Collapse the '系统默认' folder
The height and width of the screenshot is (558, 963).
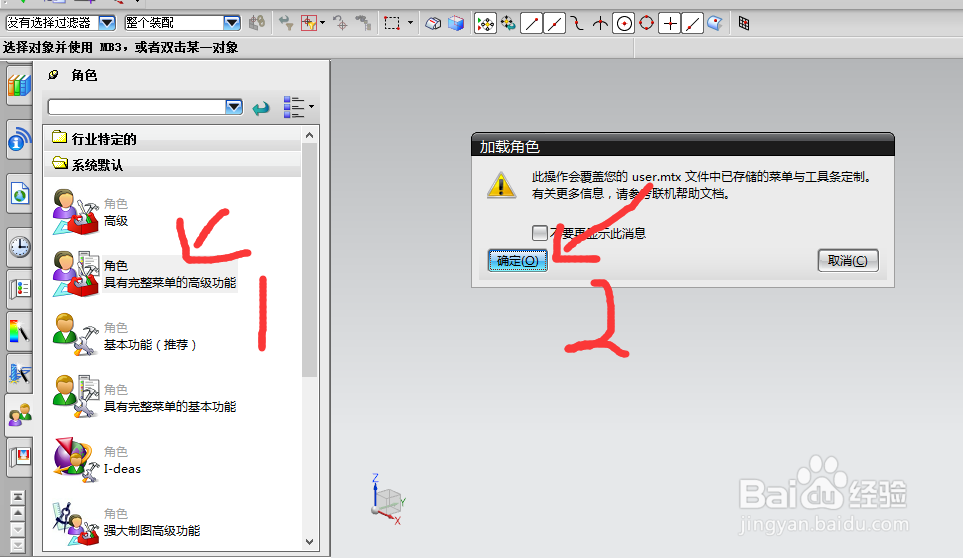(x=172, y=165)
